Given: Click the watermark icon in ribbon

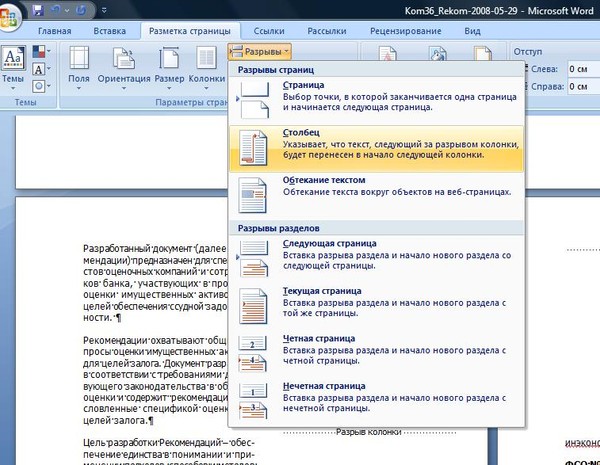Looking at the screenshot, I should coord(387,53).
